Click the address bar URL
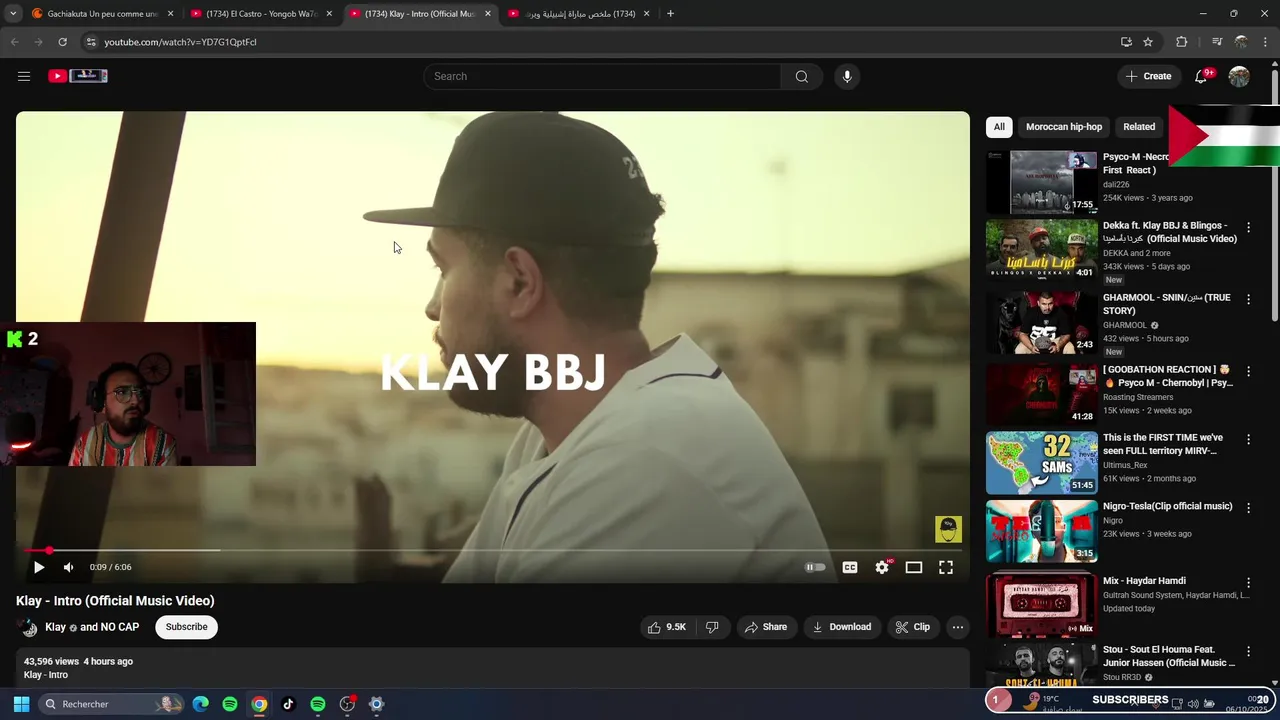 coord(180,42)
